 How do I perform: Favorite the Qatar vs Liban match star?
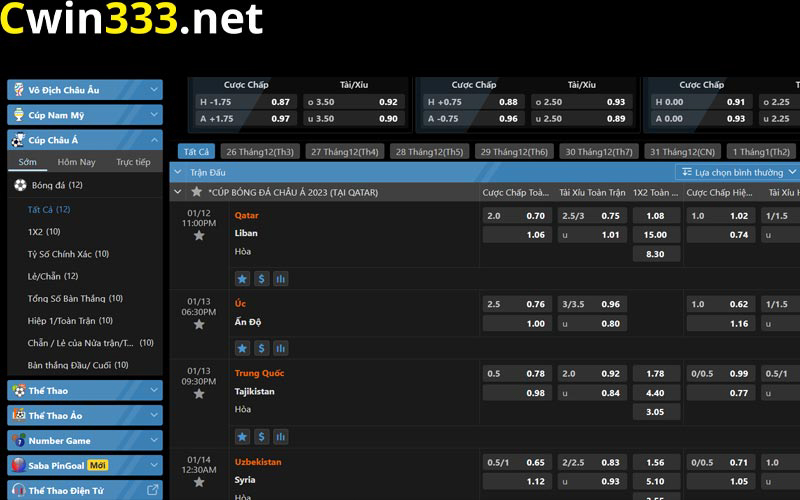pos(199,236)
